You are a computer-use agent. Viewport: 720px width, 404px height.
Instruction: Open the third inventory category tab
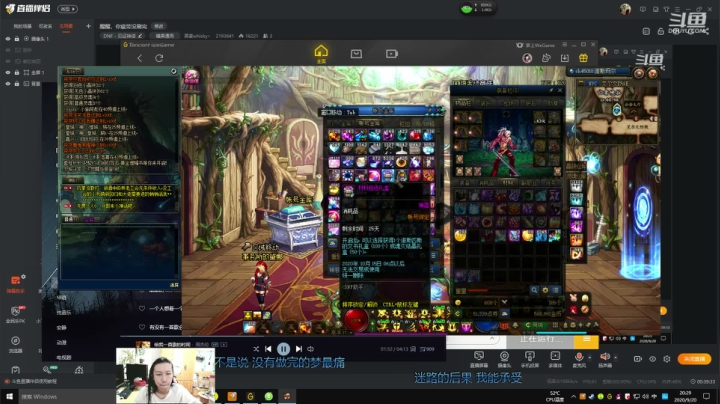[x=507, y=182]
